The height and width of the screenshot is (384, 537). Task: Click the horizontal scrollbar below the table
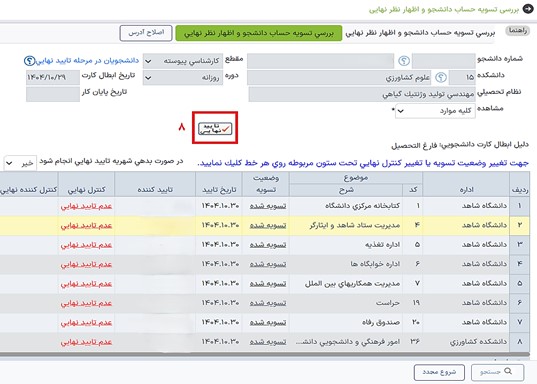(265, 354)
